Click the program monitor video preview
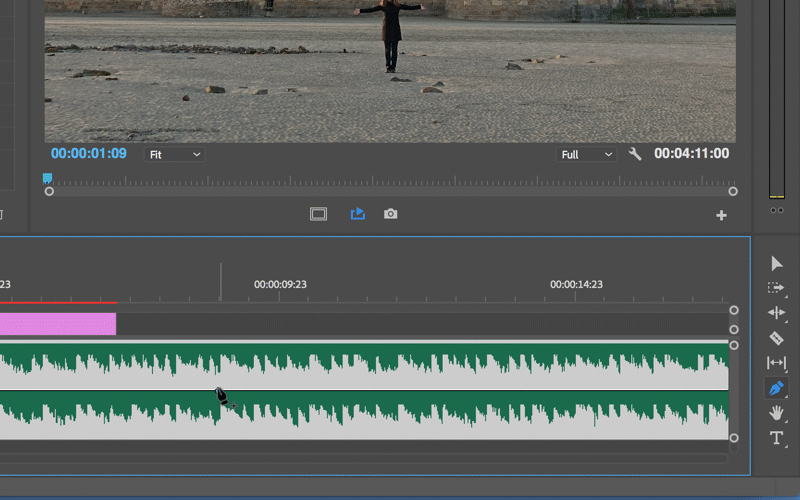Screen dimensions: 800x500 390,71
